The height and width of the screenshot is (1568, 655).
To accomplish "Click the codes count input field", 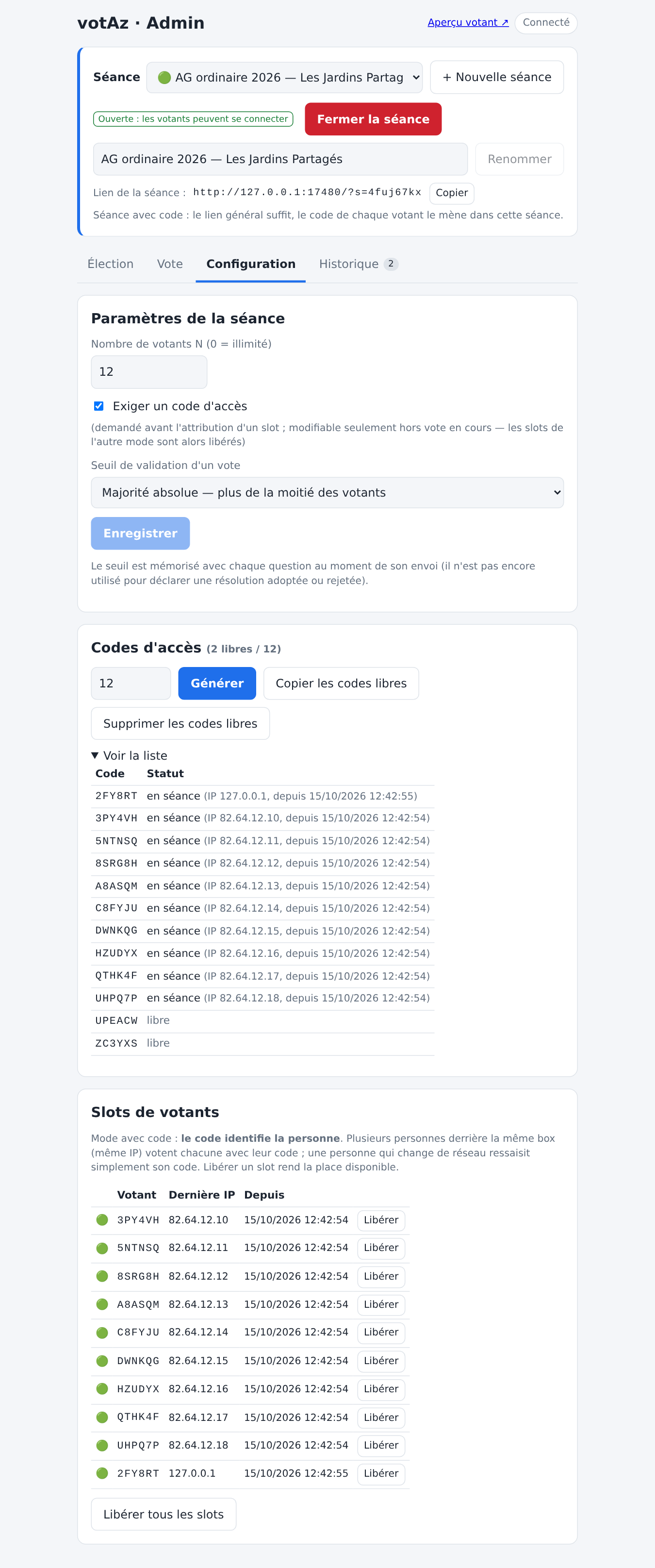I will [x=131, y=684].
